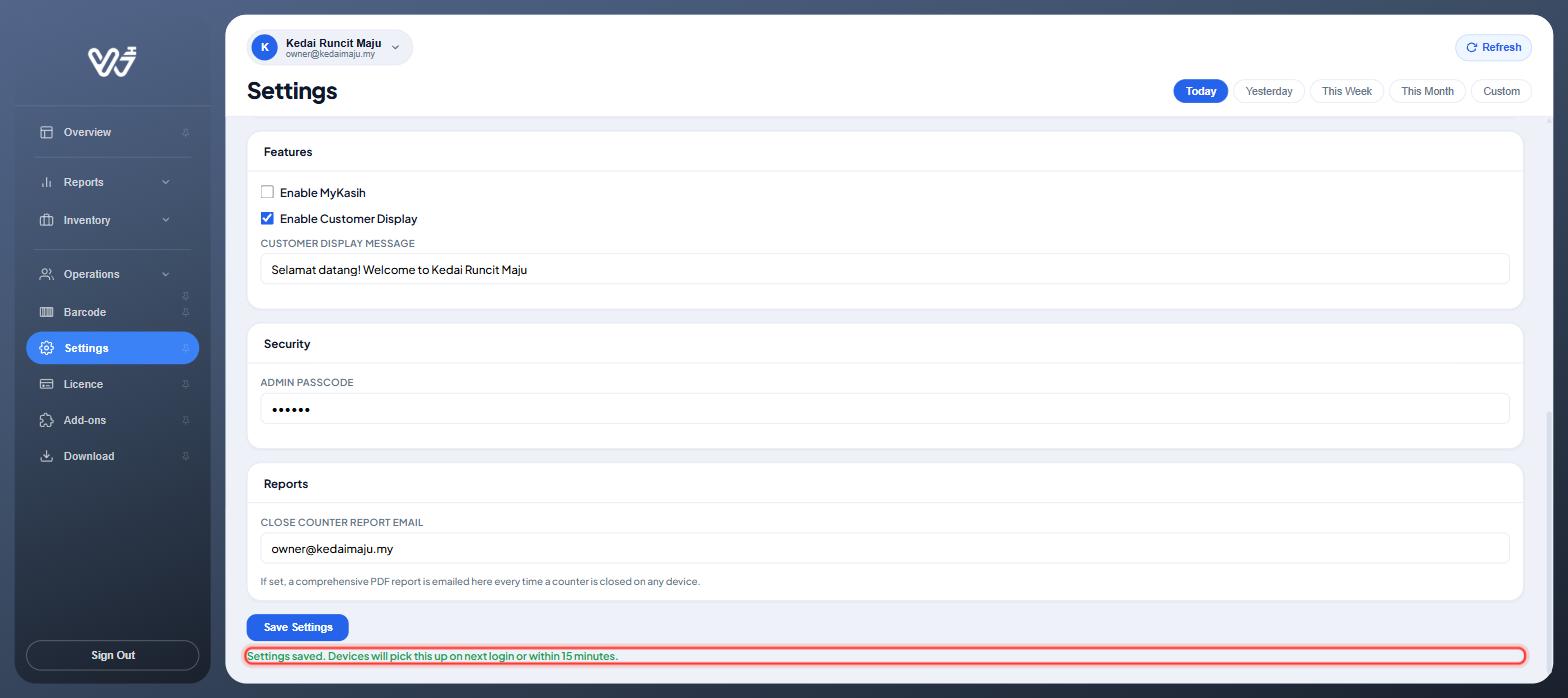Expand the Reports submenu chevron
The image size is (1568, 698).
[x=166, y=182]
